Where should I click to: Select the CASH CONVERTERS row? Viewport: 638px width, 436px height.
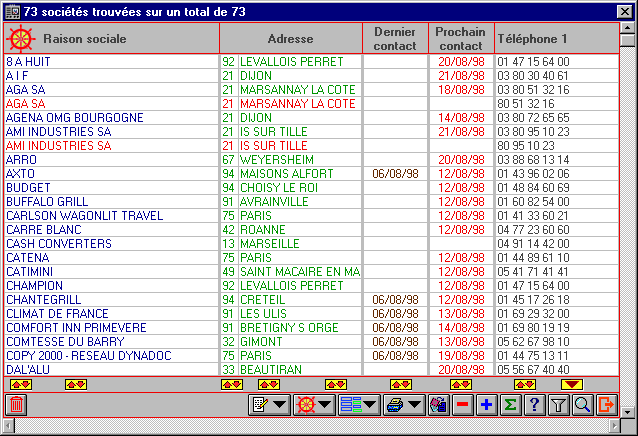[311, 244]
